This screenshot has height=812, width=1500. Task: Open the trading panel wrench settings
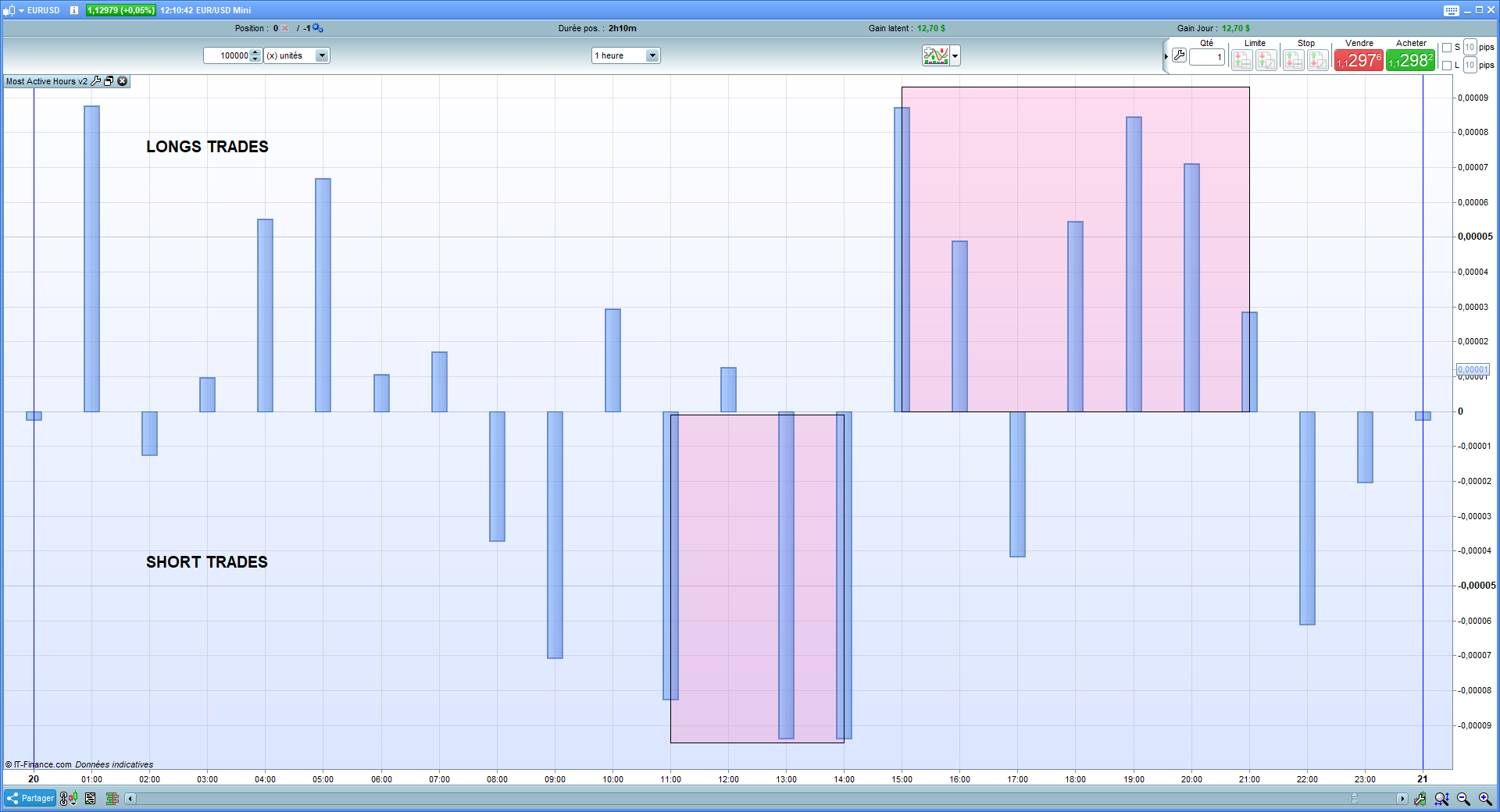point(1179,56)
